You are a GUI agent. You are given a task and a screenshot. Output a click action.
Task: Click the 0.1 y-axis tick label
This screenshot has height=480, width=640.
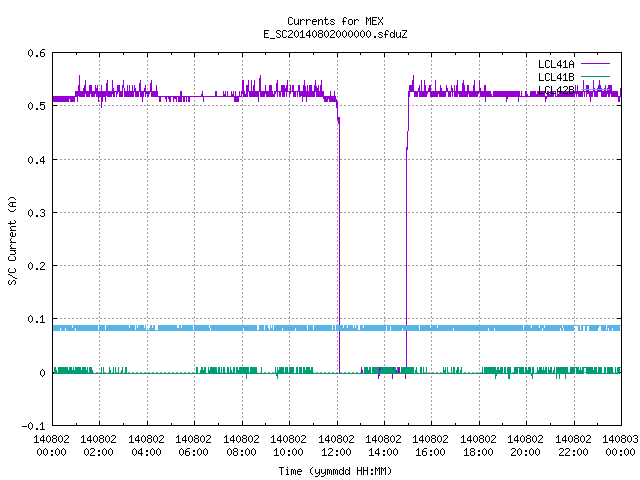click(x=36, y=319)
